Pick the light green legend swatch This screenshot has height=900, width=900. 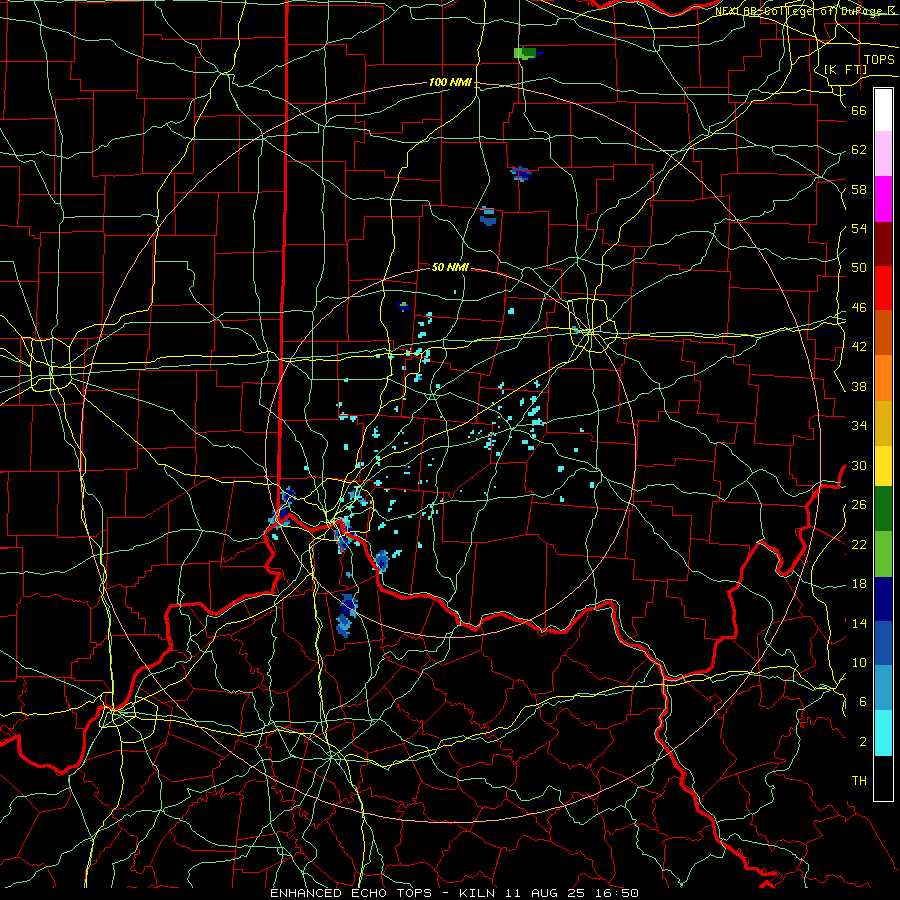tap(883, 554)
